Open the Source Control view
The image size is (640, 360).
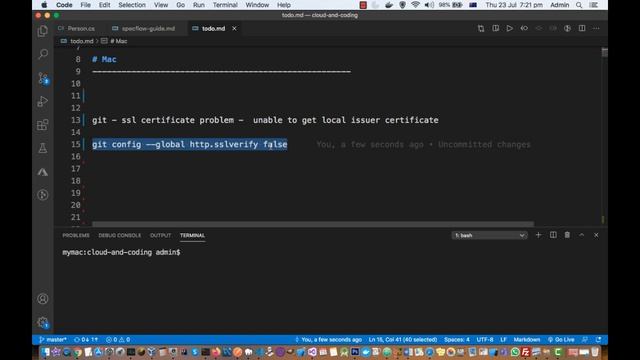(43, 78)
